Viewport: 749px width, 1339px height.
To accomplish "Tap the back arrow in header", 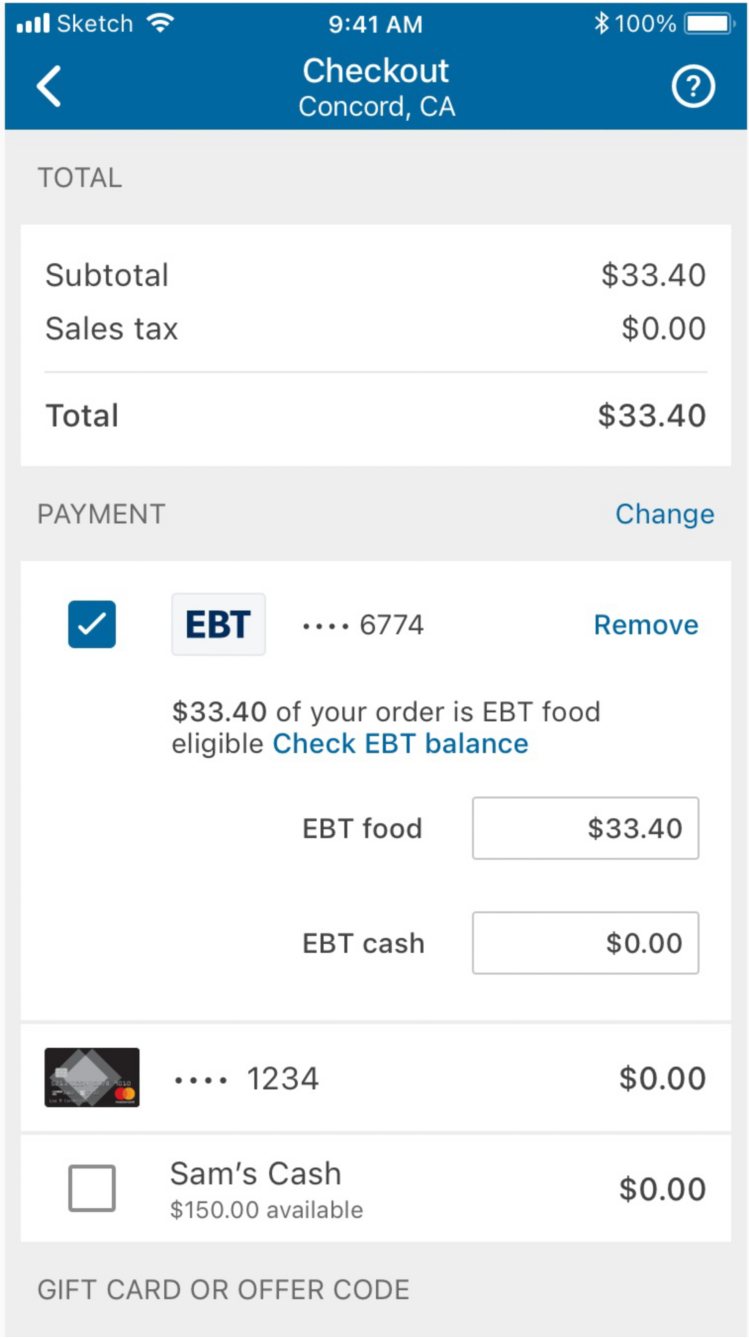I will pyautogui.click(x=49, y=87).
